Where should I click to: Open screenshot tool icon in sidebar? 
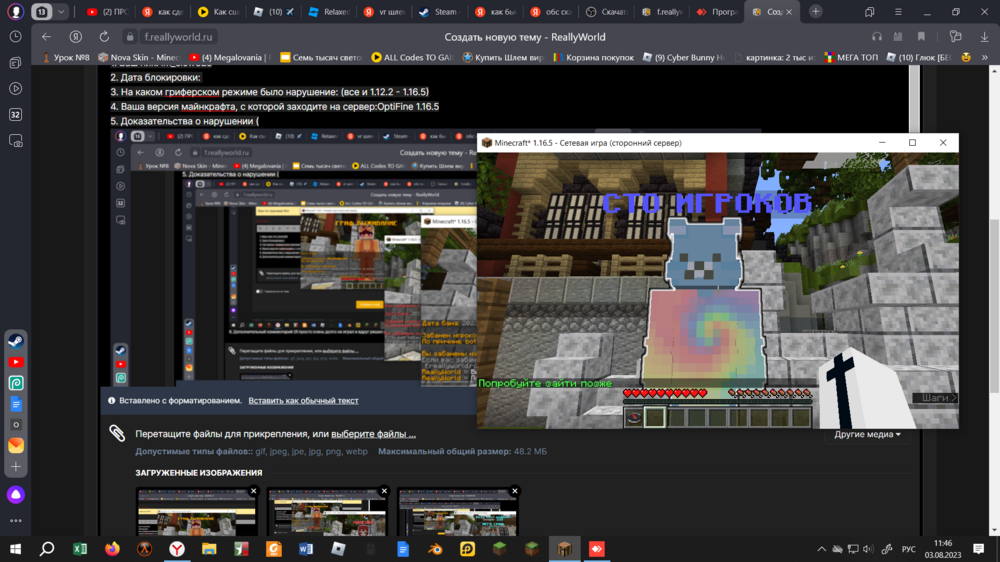16,141
